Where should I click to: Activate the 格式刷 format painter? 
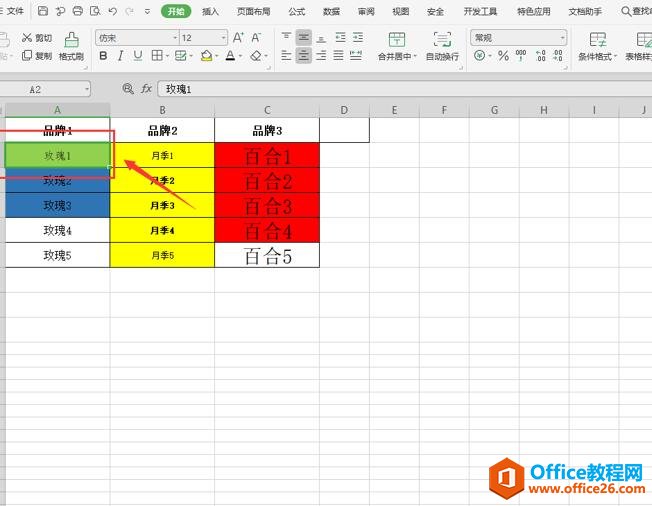[x=72, y=46]
